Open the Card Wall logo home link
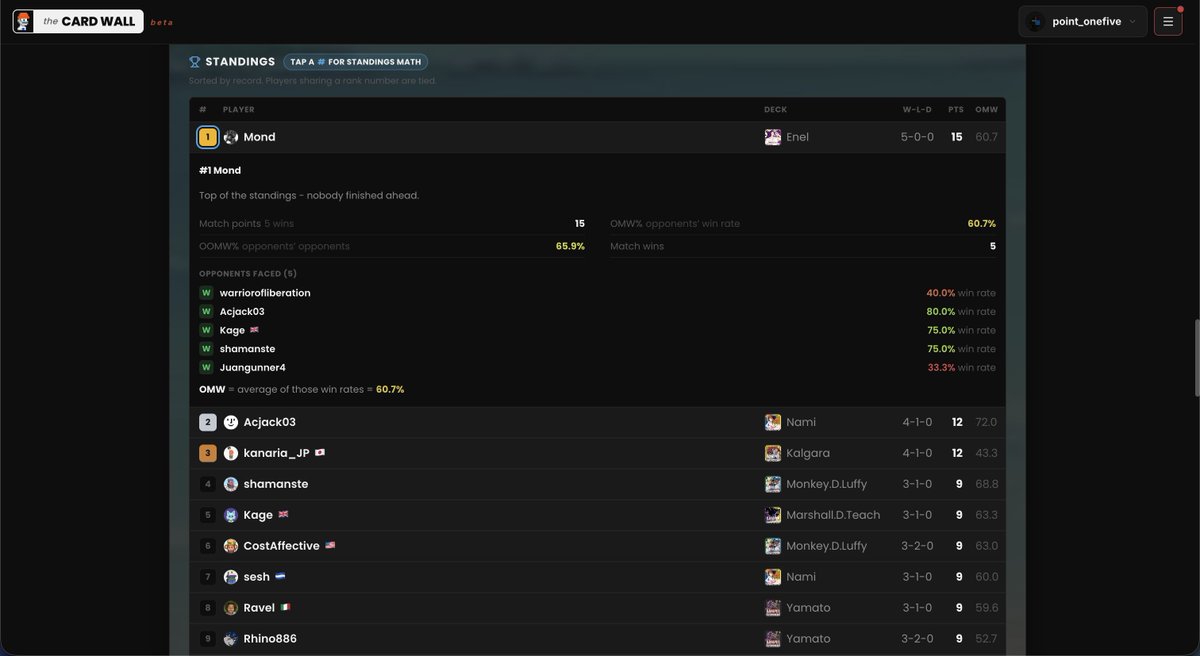Viewport: 1200px width, 656px height. pos(78,21)
